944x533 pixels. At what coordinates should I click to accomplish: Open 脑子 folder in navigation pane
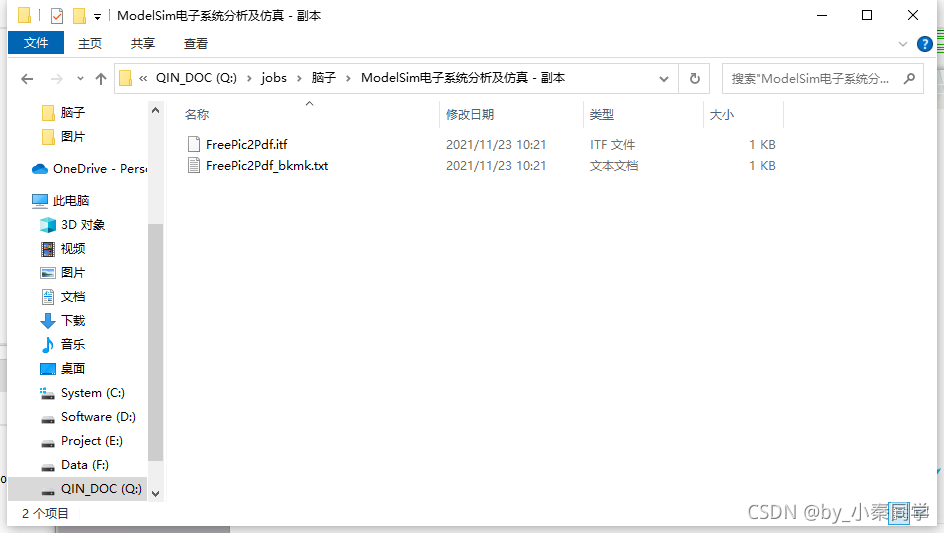coord(72,113)
